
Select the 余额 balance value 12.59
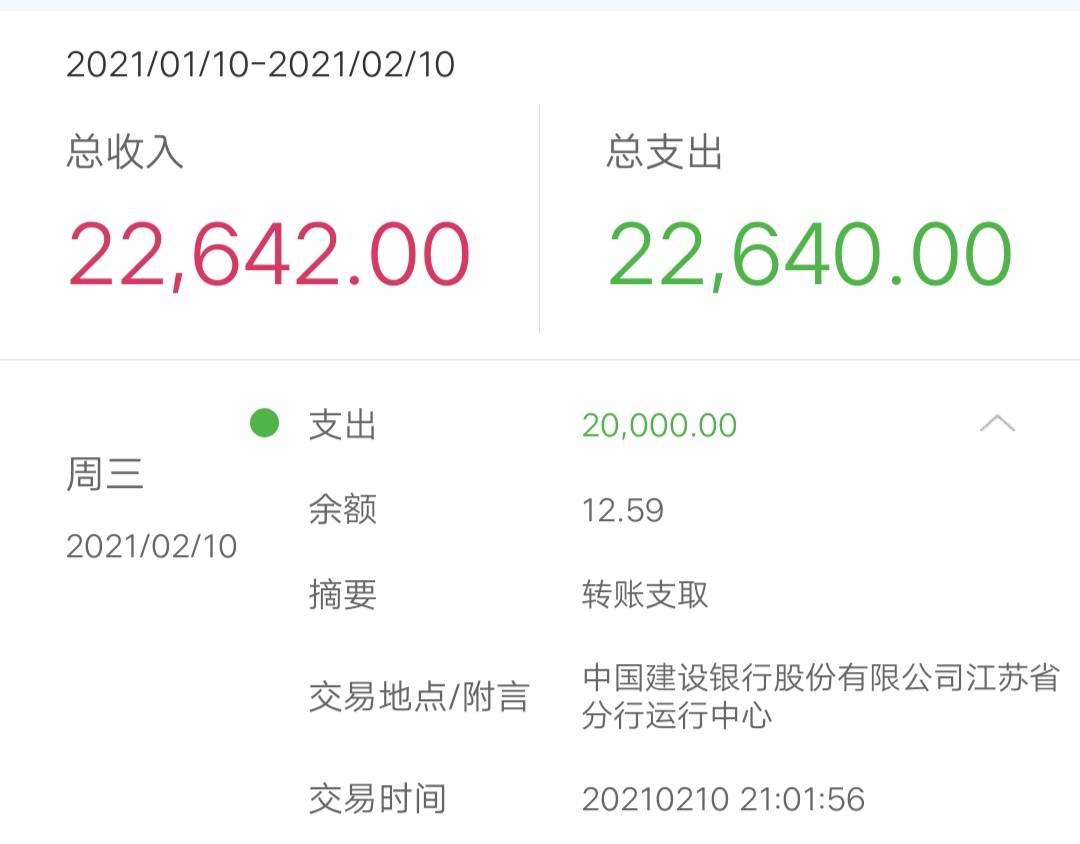point(622,510)
